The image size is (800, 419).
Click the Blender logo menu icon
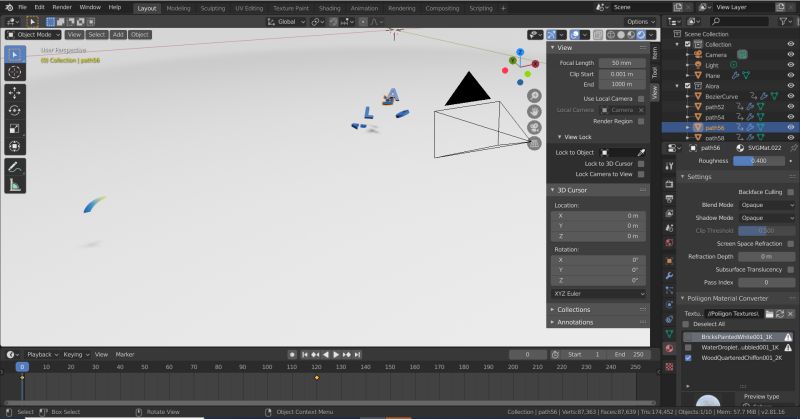point(9,7)
